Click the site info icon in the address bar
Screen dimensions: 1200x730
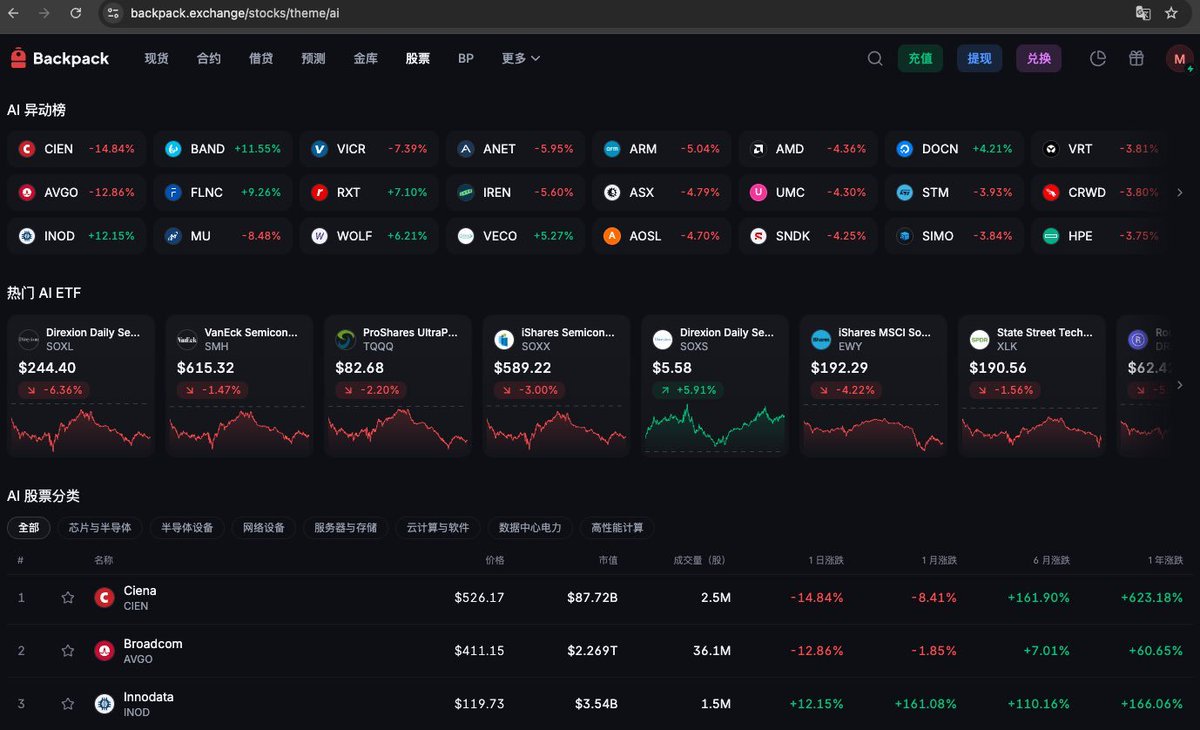pos(113,14)
